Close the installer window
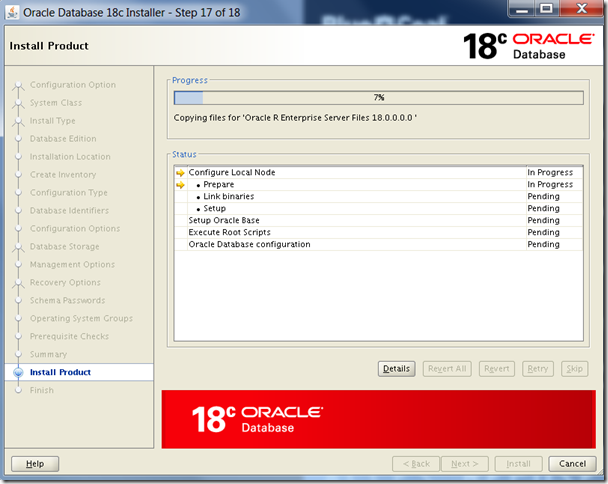Viewport: 608px width, 484px height. click(582, 9)
